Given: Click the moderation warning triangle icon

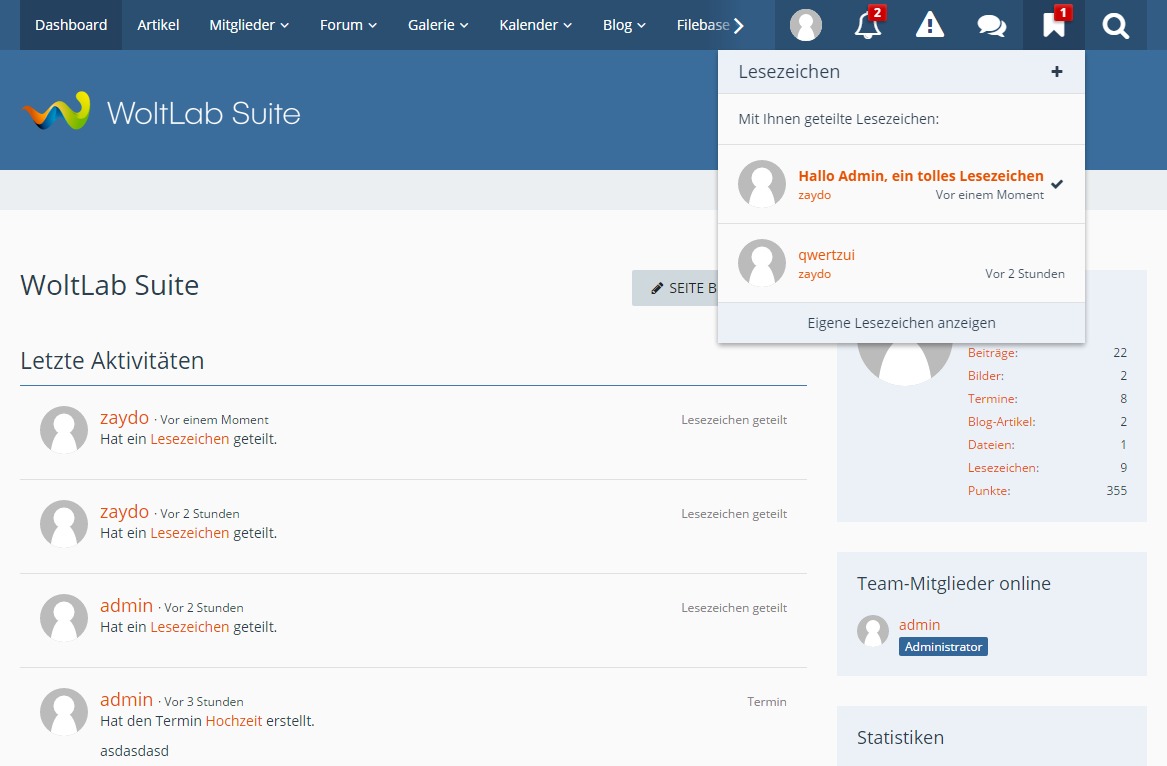Looking at the screenshot, I should tap(930, 25).
